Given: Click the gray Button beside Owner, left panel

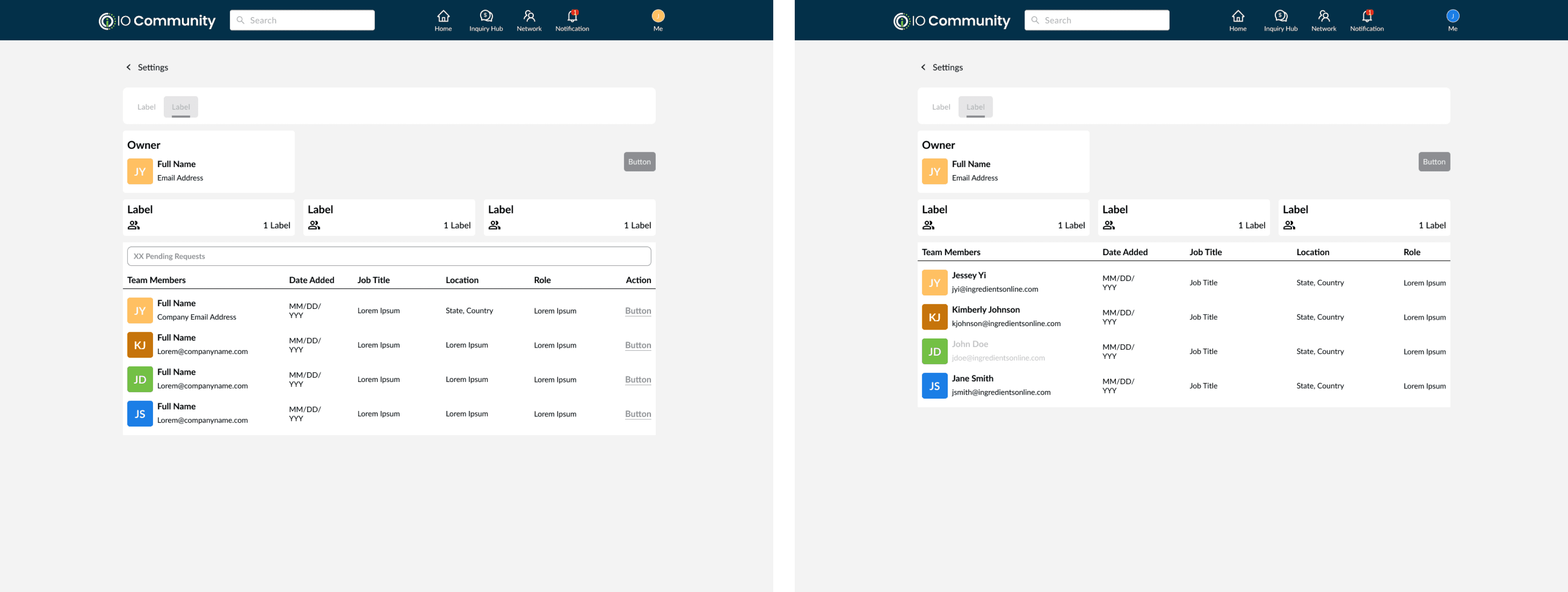Looking at the screenshot, I should point(639,162).
